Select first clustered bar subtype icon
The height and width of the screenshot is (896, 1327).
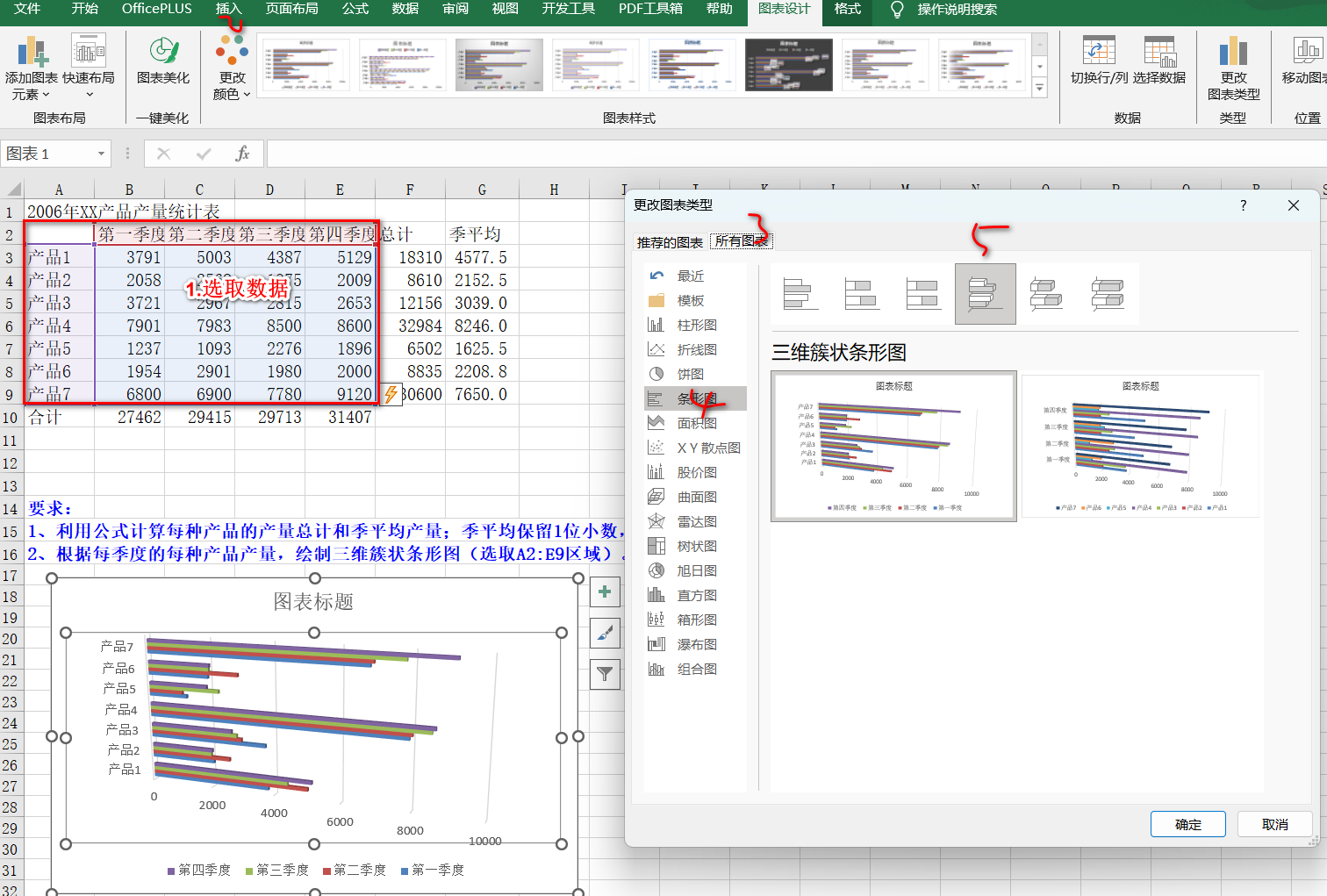pos(800,294)
